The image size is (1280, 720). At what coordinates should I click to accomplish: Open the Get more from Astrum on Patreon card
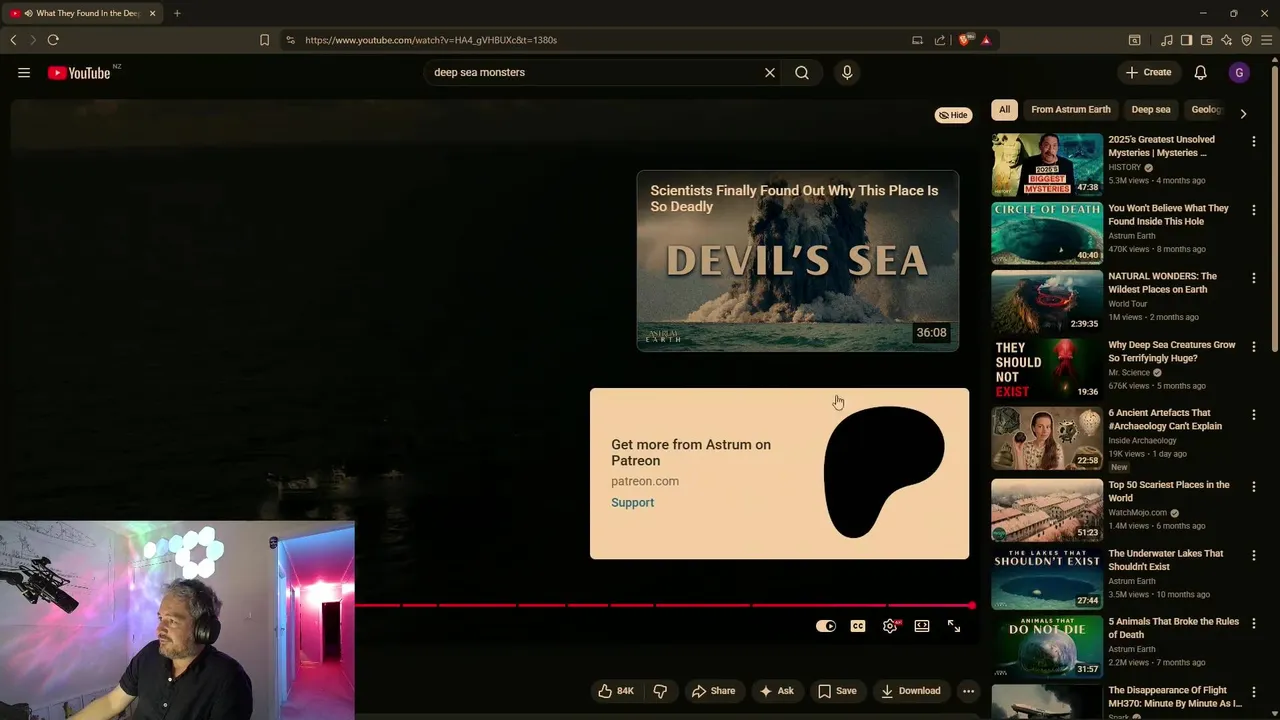pos(780,473)
